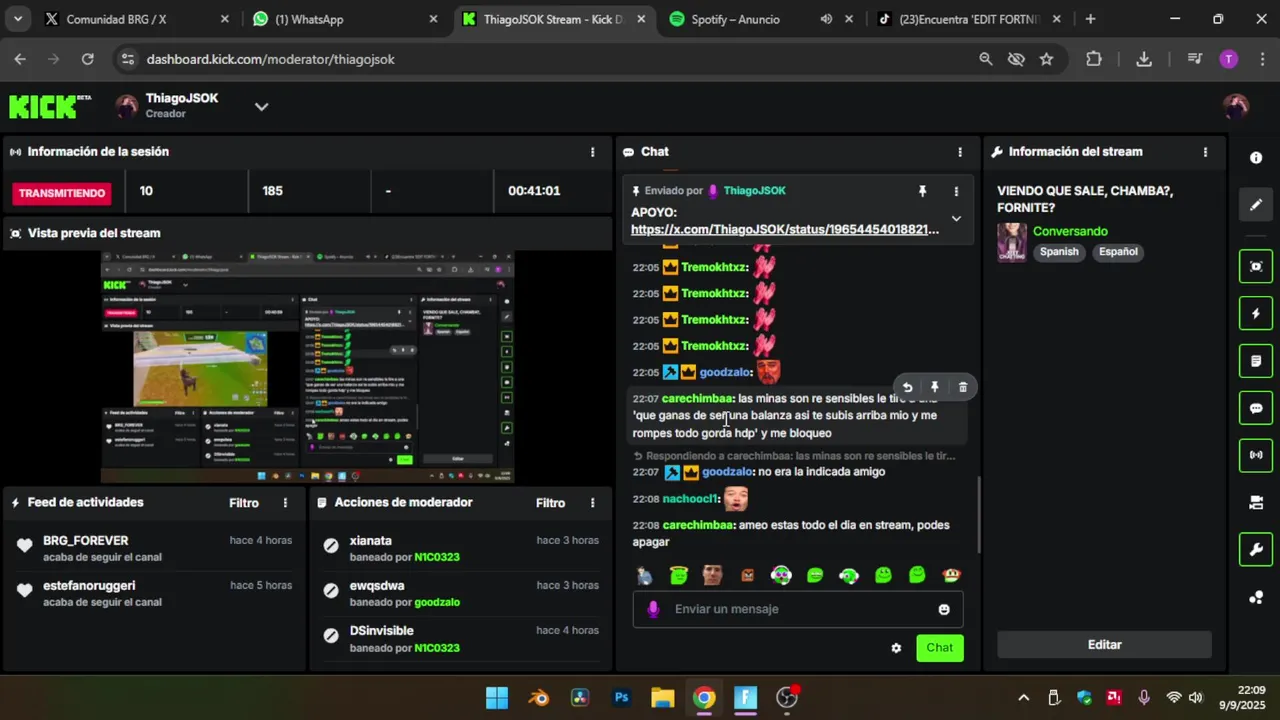Open a new browser tab
This screenshot has height=720, width=1280.
click(x=1090, y=19)
